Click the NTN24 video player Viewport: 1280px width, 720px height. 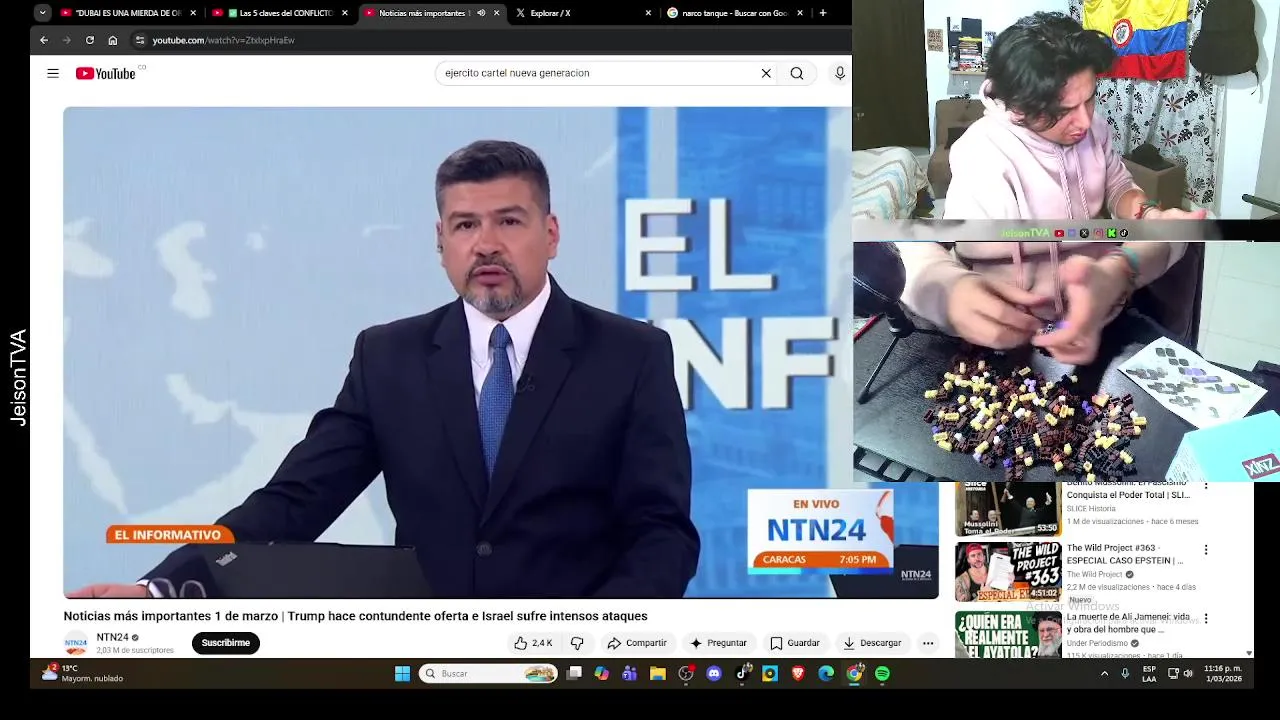501,353
